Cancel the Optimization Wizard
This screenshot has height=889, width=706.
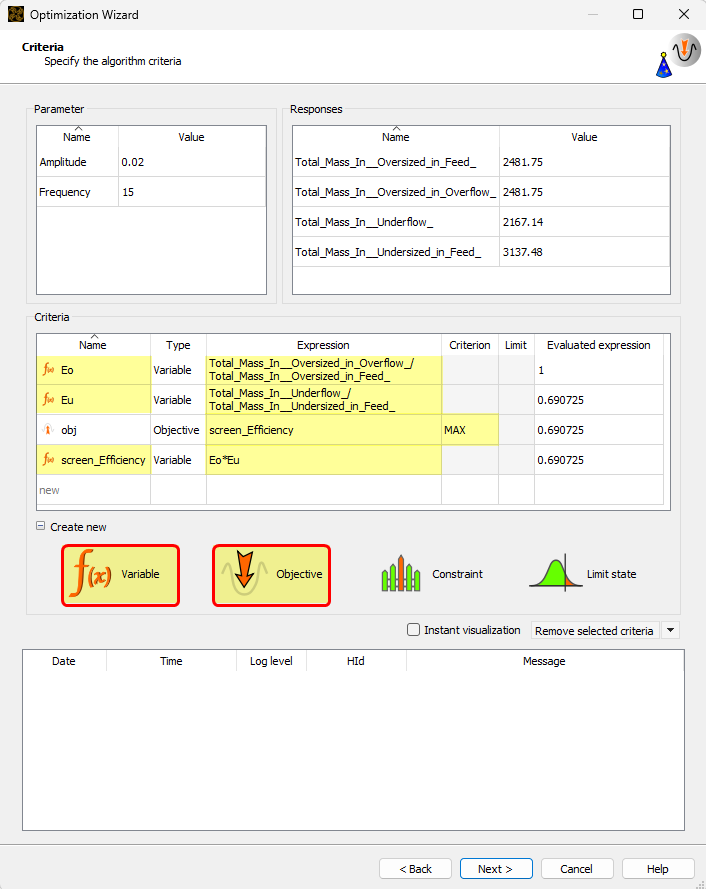(577, 869)
